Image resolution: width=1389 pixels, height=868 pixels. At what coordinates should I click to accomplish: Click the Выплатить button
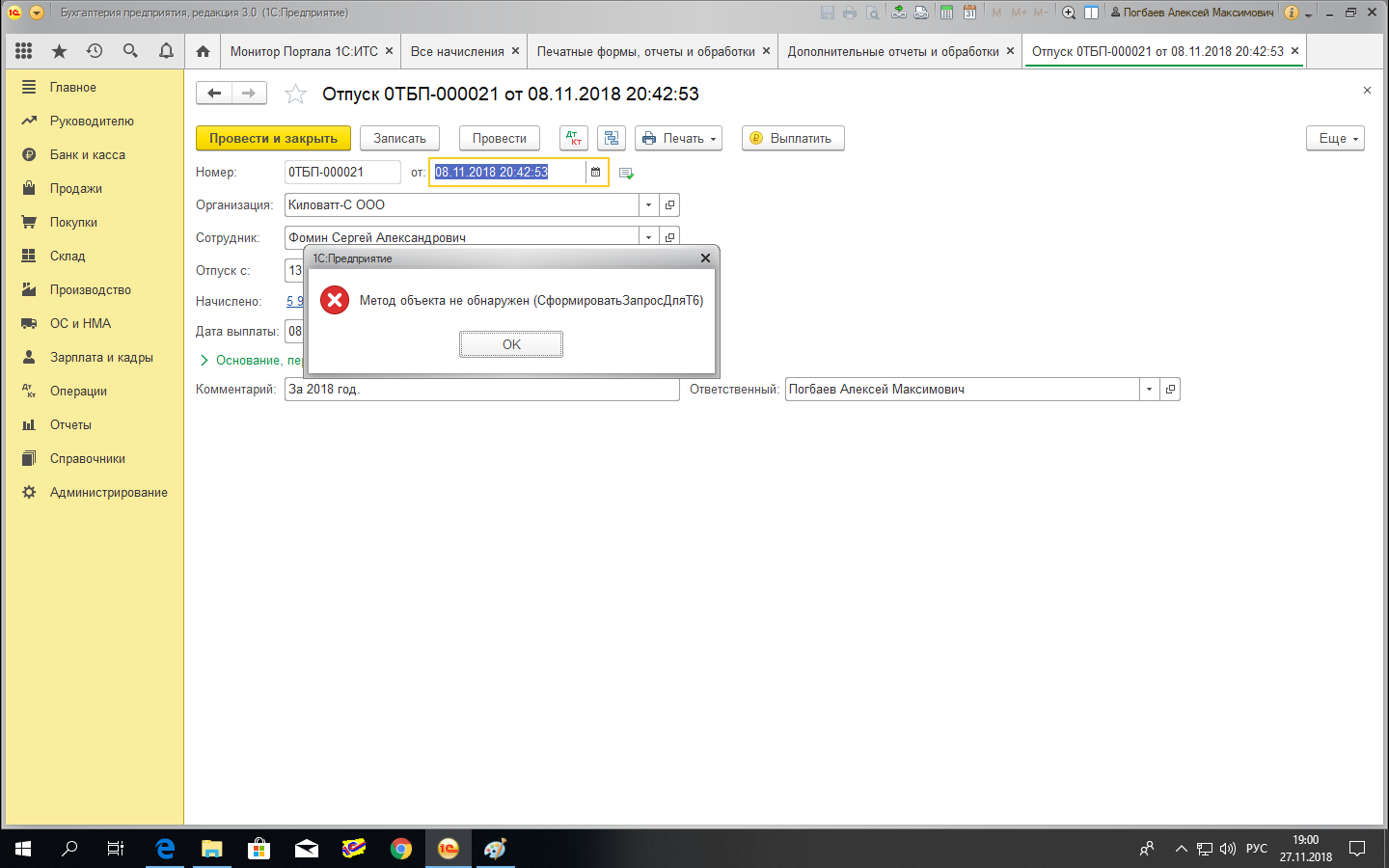pyautogui.click(x=793, y=138)
